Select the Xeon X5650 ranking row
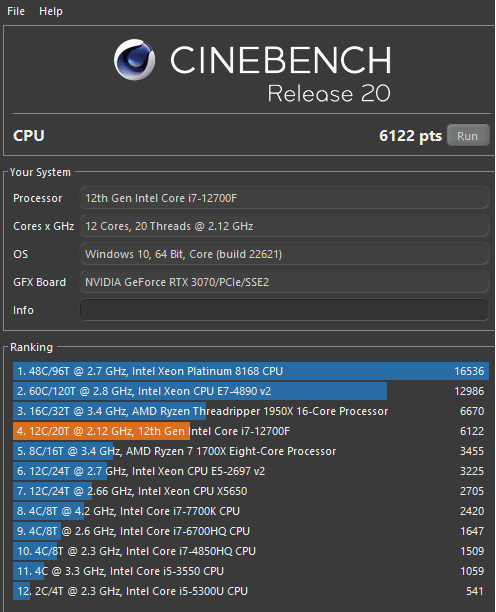The height and width of the screenshot is (612, 496). [x=251, y=491]
